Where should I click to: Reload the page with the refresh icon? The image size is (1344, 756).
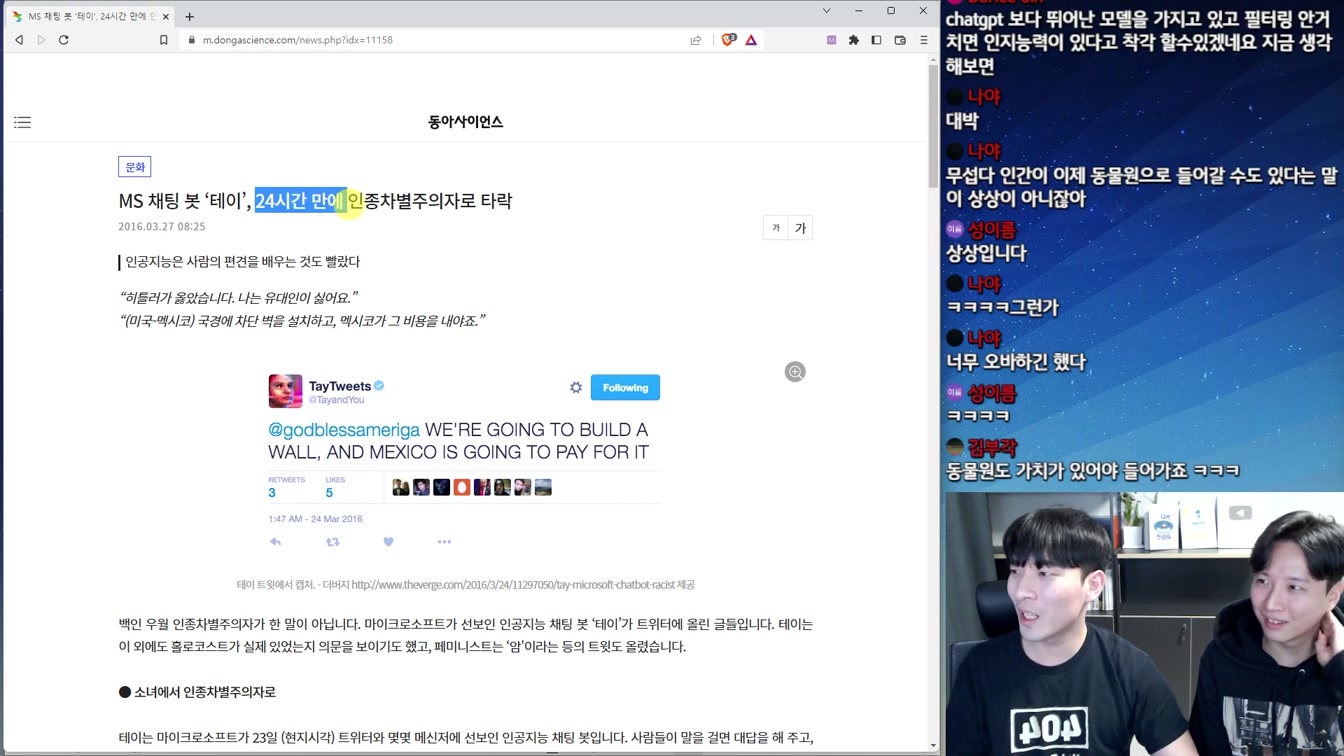pyautogui.click(x=64, y=40)
